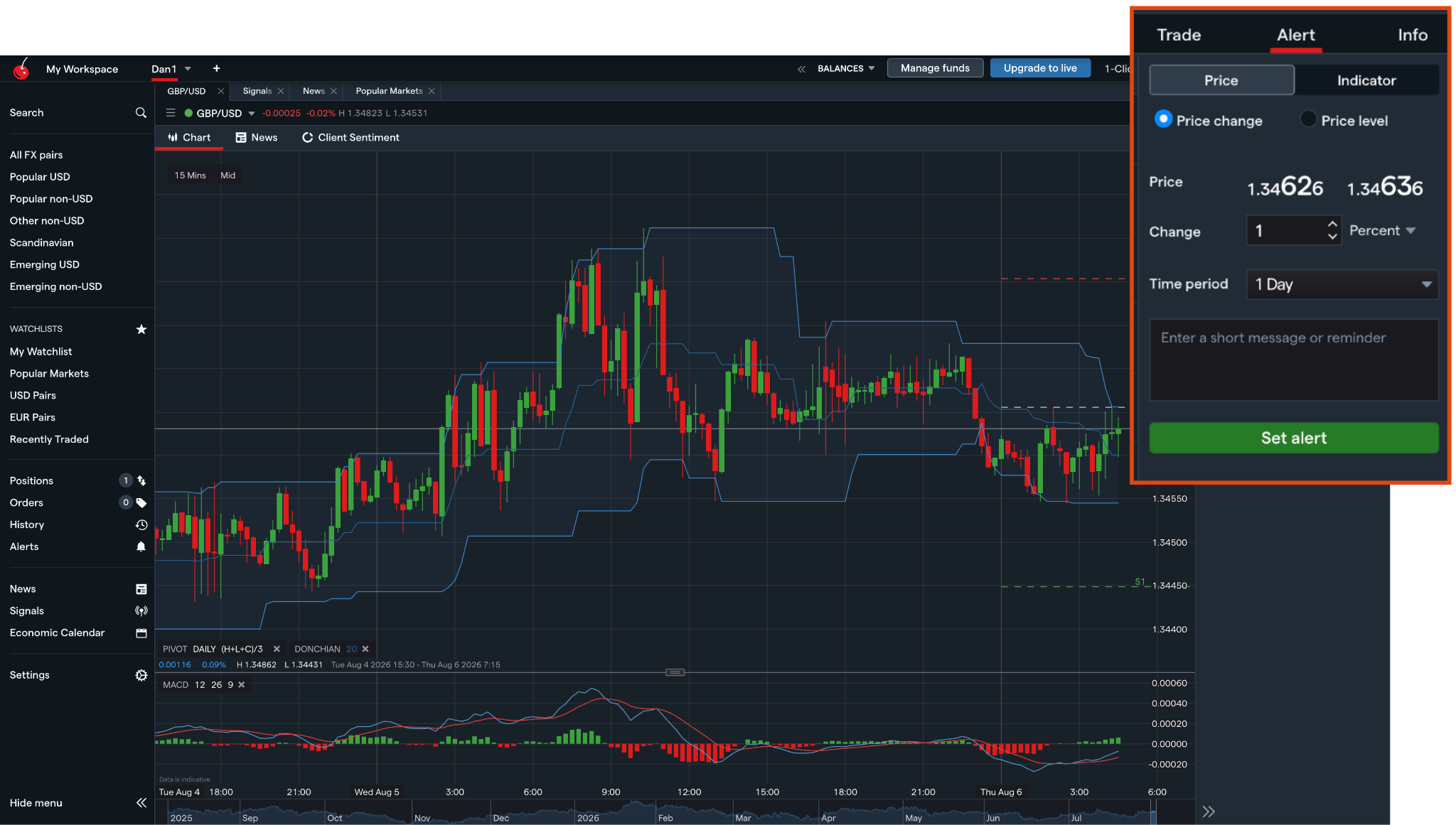The image size is (1456, 825).
Task: Expand right panel with double chevron icon
Action: (1209, 811)
